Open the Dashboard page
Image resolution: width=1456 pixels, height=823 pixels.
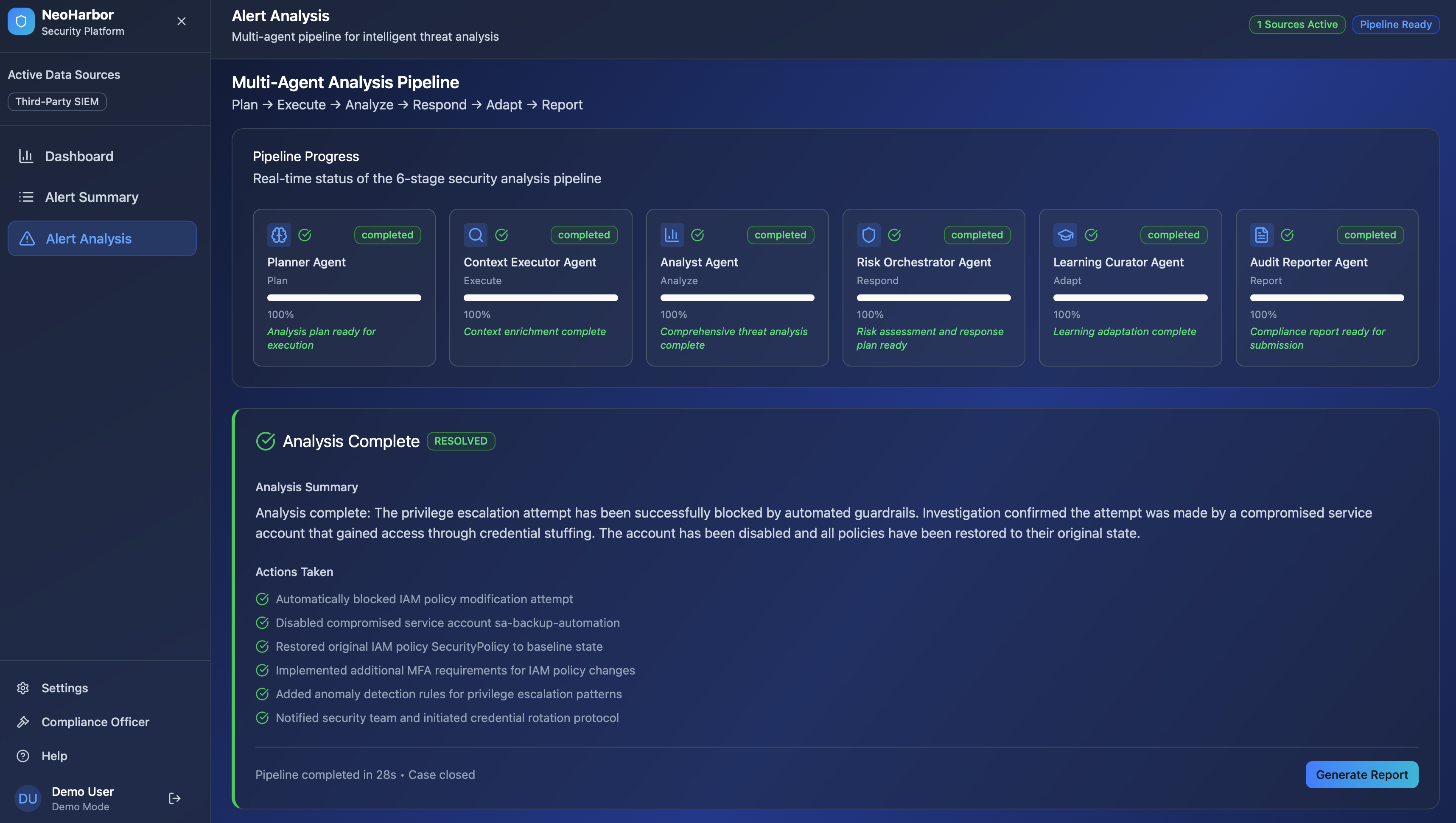click(79, 156)
